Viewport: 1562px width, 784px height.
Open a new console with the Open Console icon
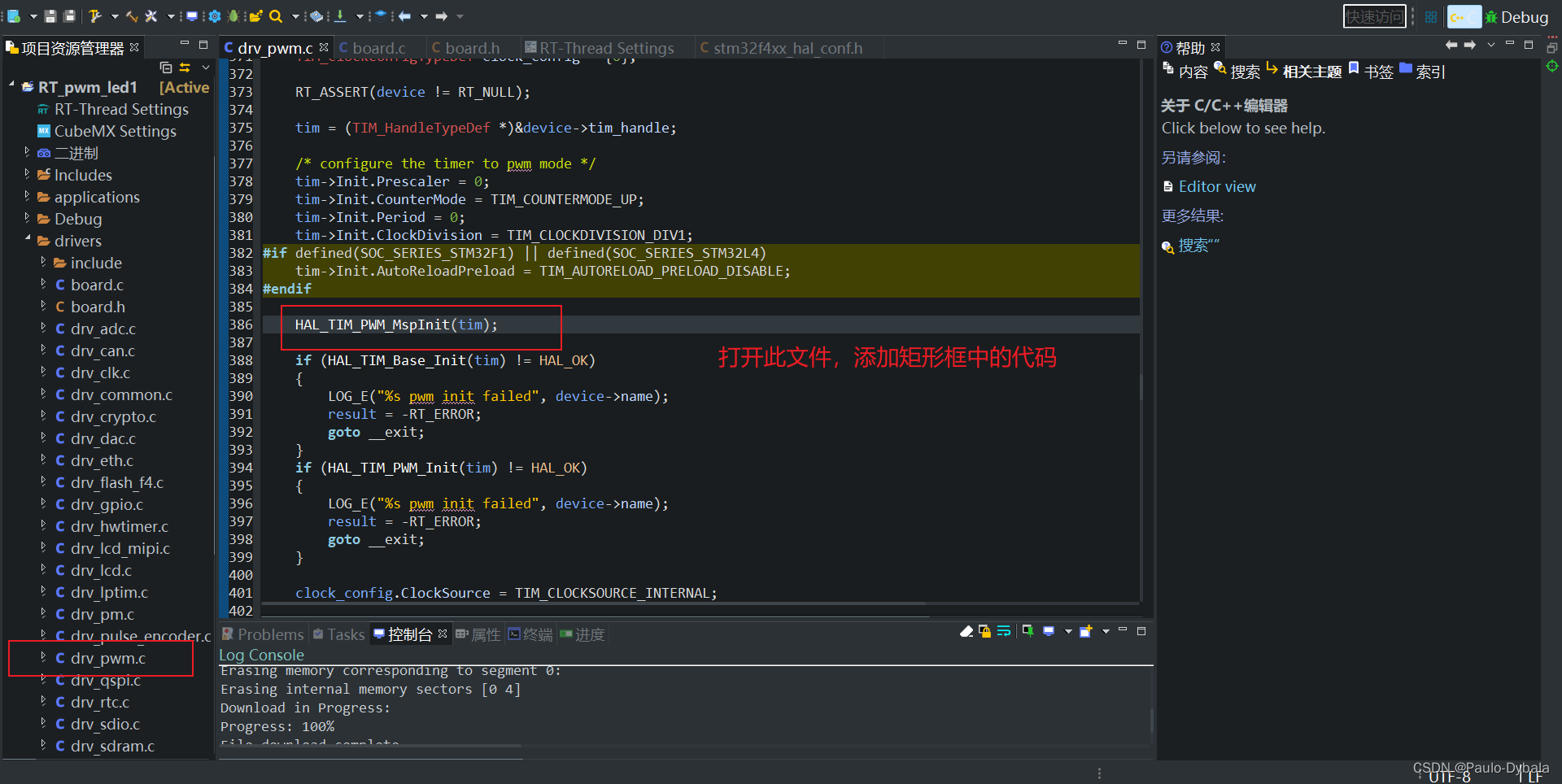pyautogui.click(x=1084, y=632)
